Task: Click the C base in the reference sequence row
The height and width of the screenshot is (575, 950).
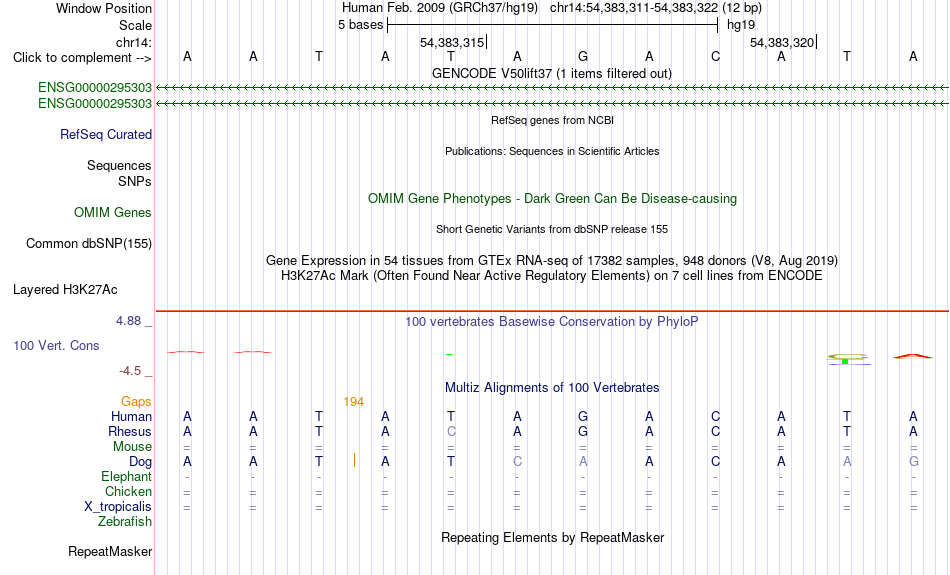Action: pyautogui.click(x=716, y=56)
